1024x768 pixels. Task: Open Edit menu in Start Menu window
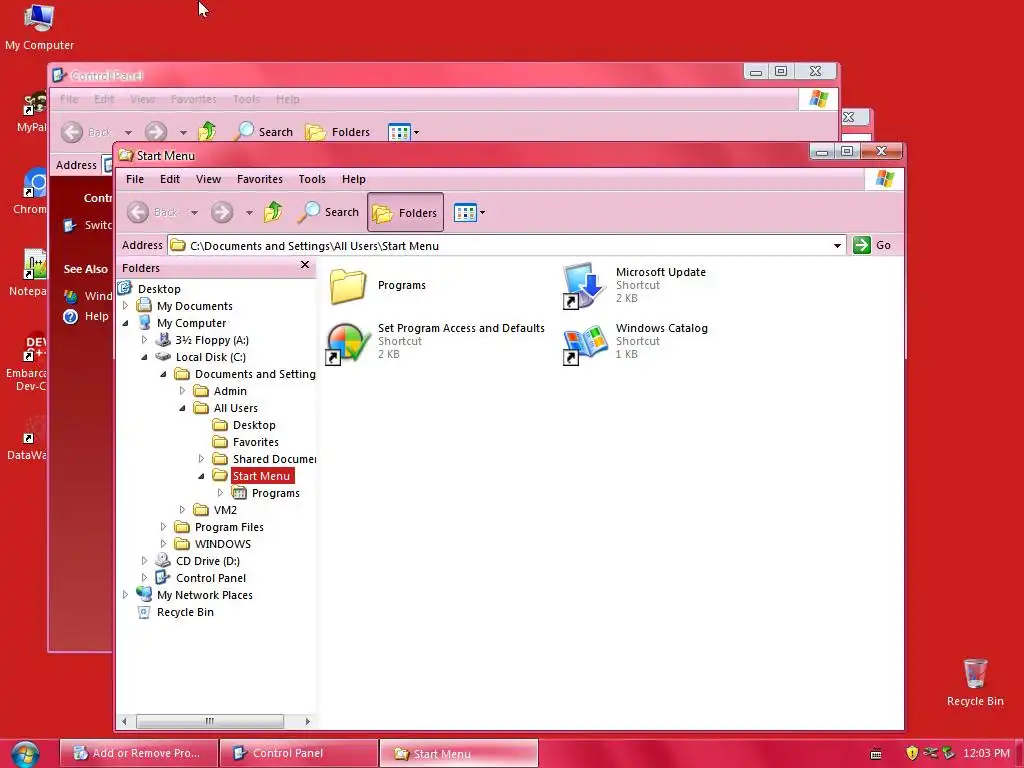click(170, 179)
